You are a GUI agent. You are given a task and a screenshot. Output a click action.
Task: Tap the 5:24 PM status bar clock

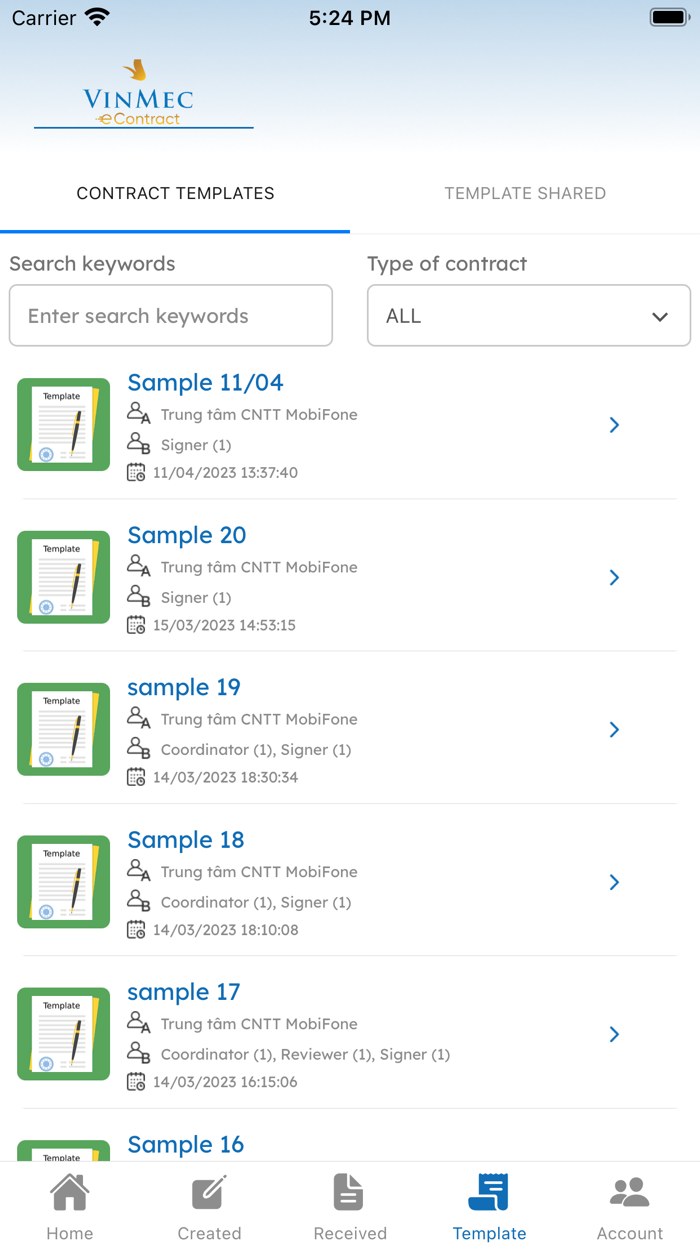tap(350, 17)
